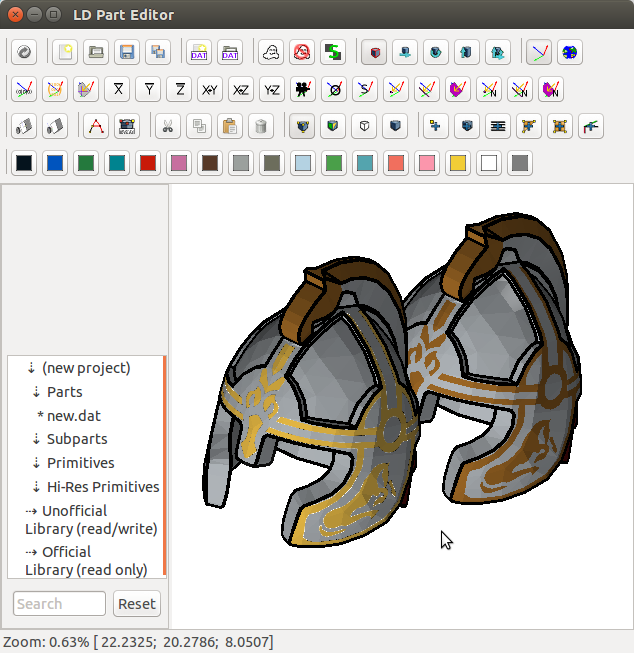The height and width of the screenshot is (653, 634).
Task: Click the Open folder icon
Action: (x=96, y=52)
